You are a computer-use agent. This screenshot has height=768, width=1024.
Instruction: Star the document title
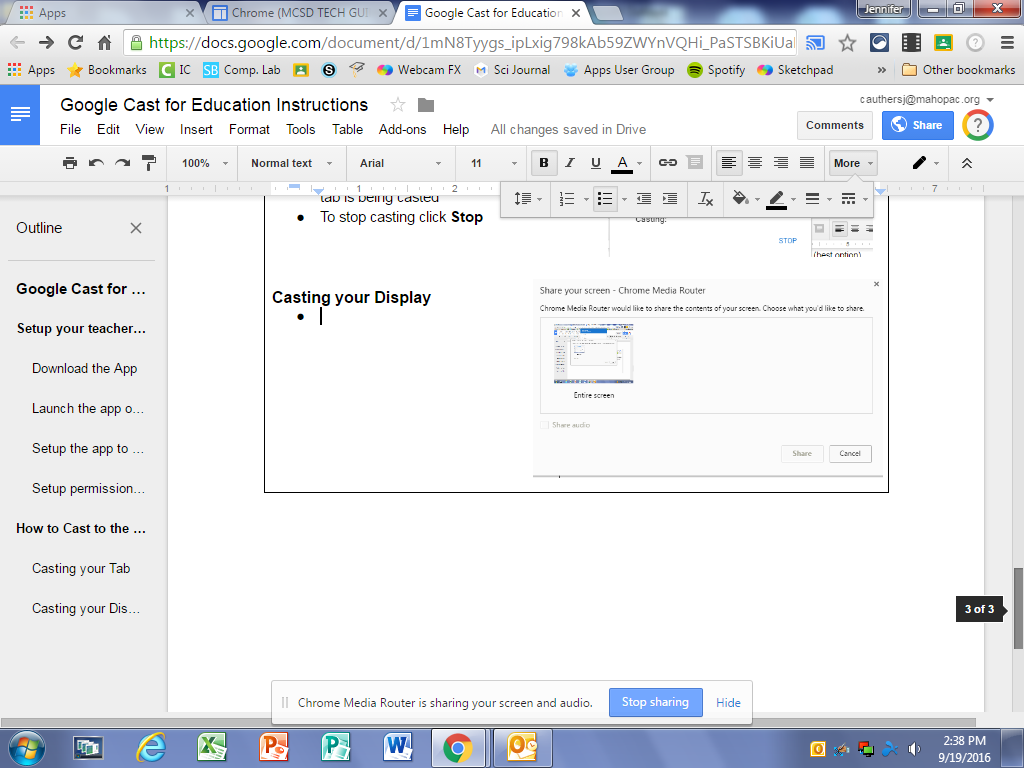pos(397,105)
